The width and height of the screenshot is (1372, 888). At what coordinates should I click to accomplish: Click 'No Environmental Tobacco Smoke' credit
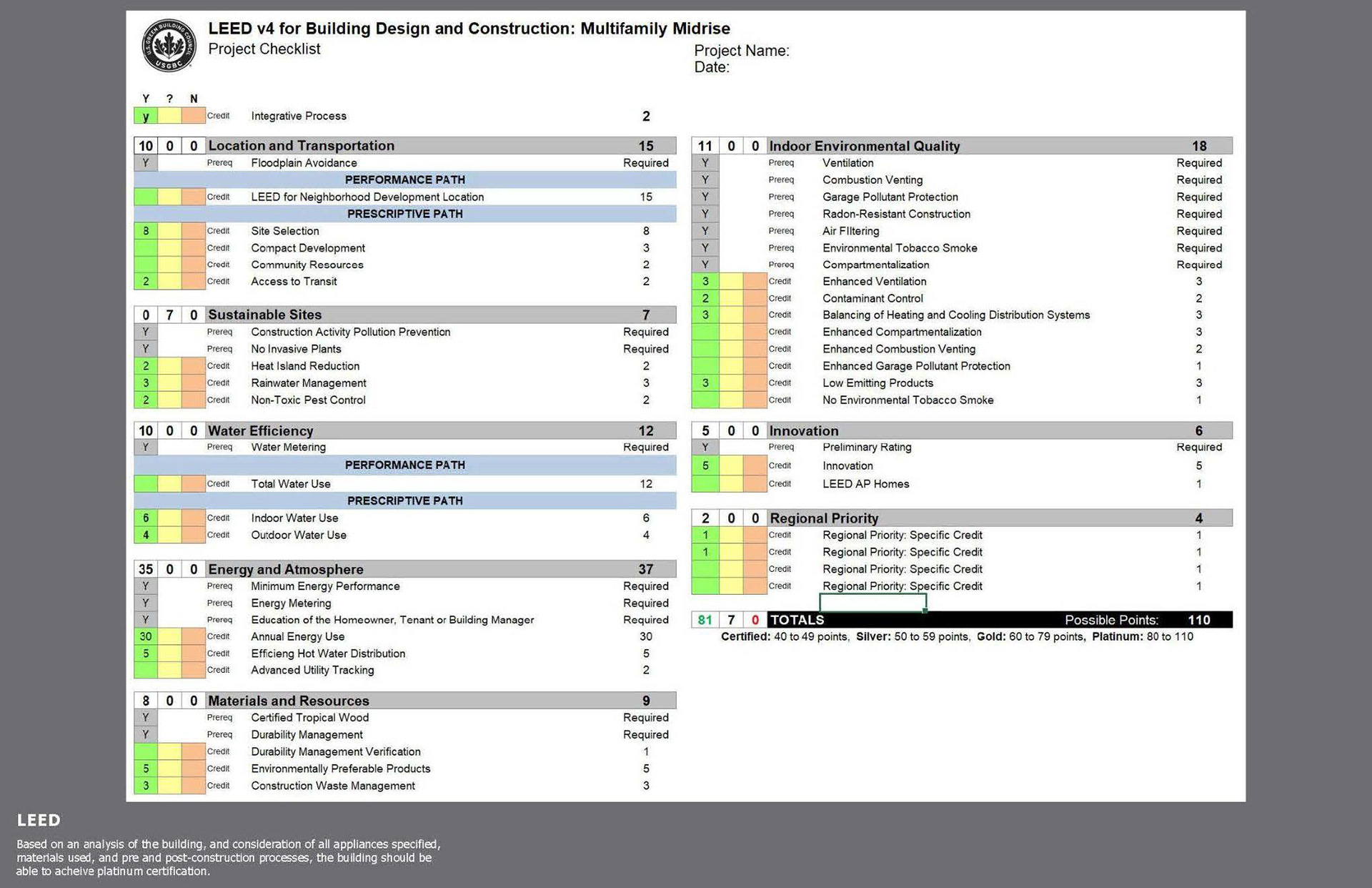coord(908,400)
